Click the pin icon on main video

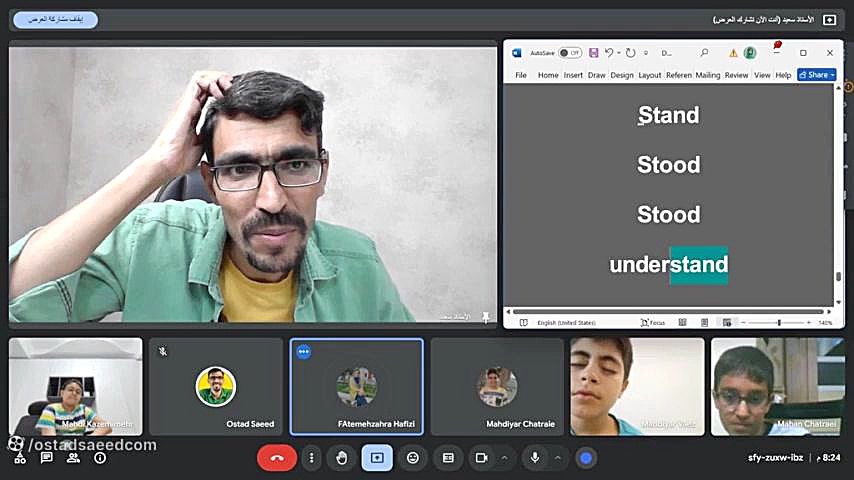coord(486,317)
